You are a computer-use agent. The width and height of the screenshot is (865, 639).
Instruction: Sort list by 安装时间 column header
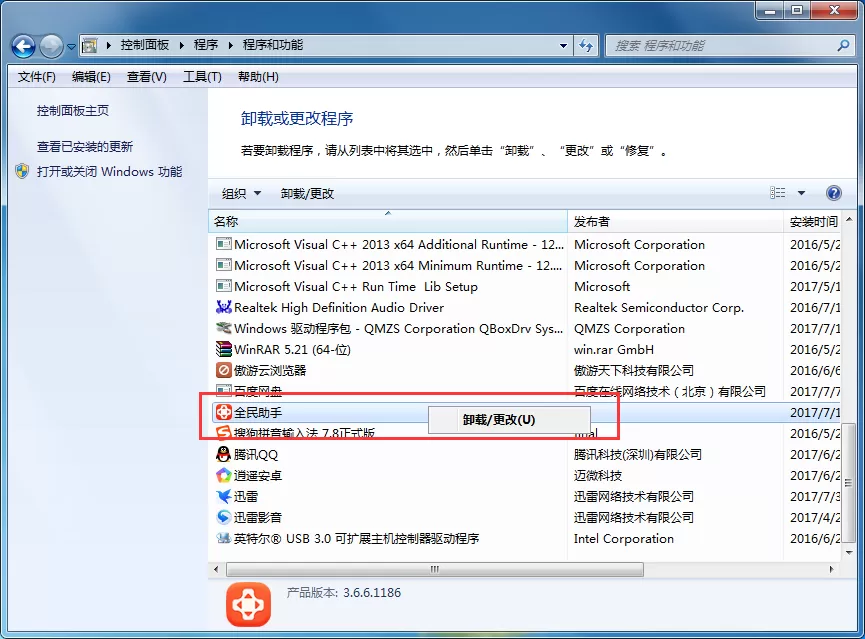point(813,222)
